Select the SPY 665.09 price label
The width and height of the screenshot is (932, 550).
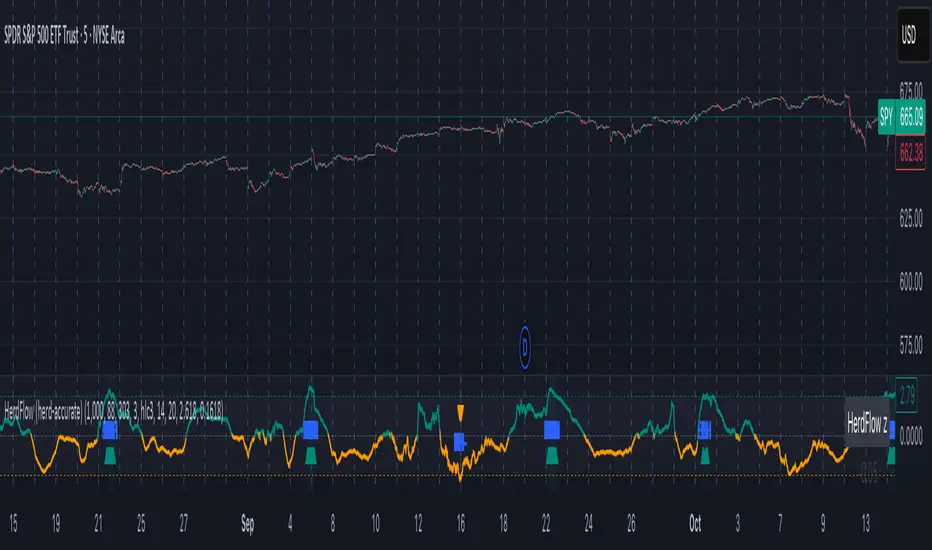[902, 116]
